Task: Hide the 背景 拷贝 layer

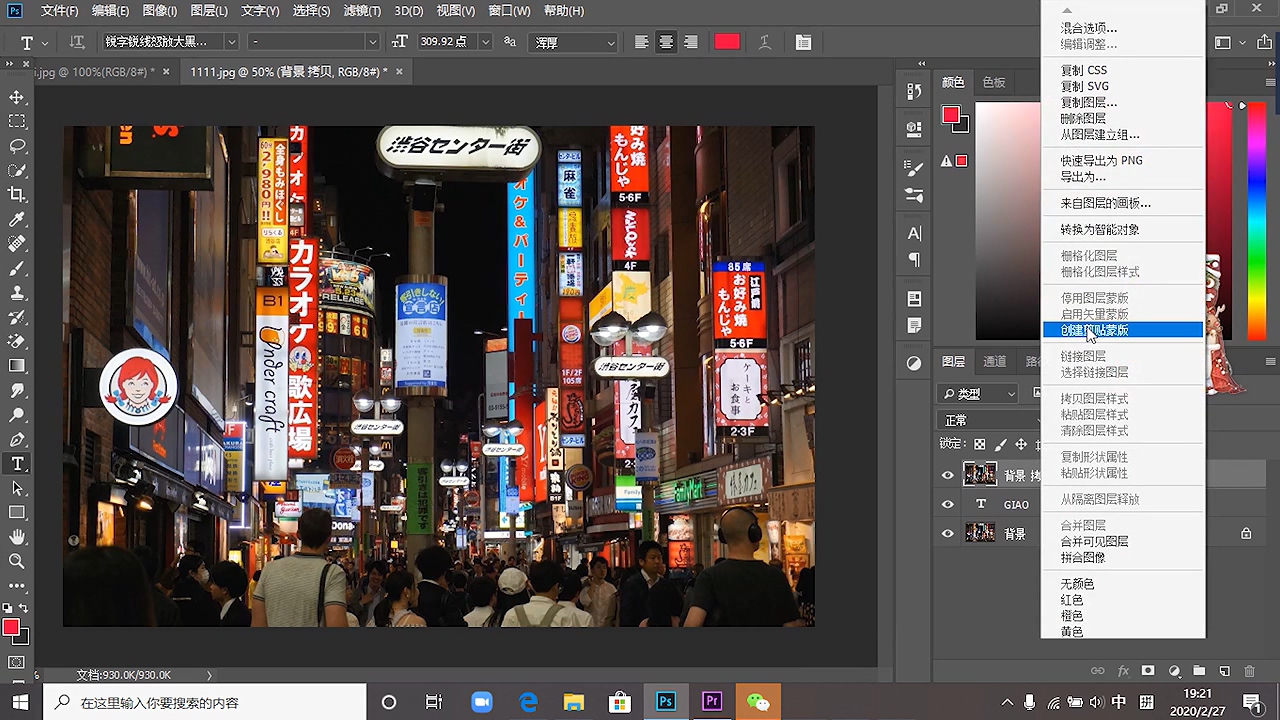Action: coord(947,475)
